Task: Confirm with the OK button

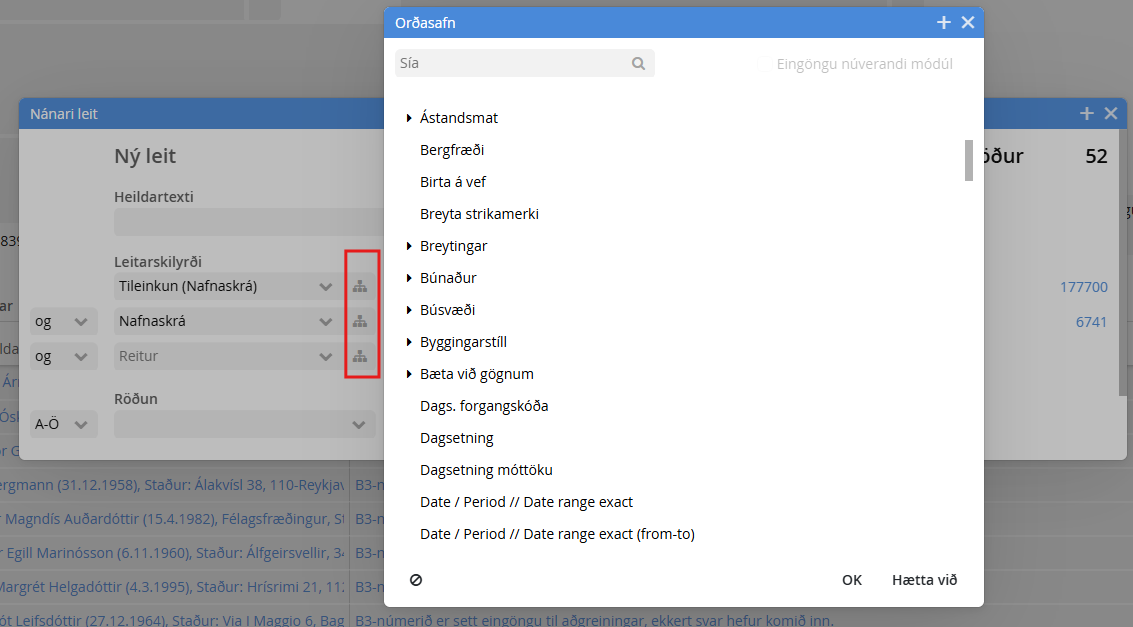Action: pos(852,580)
